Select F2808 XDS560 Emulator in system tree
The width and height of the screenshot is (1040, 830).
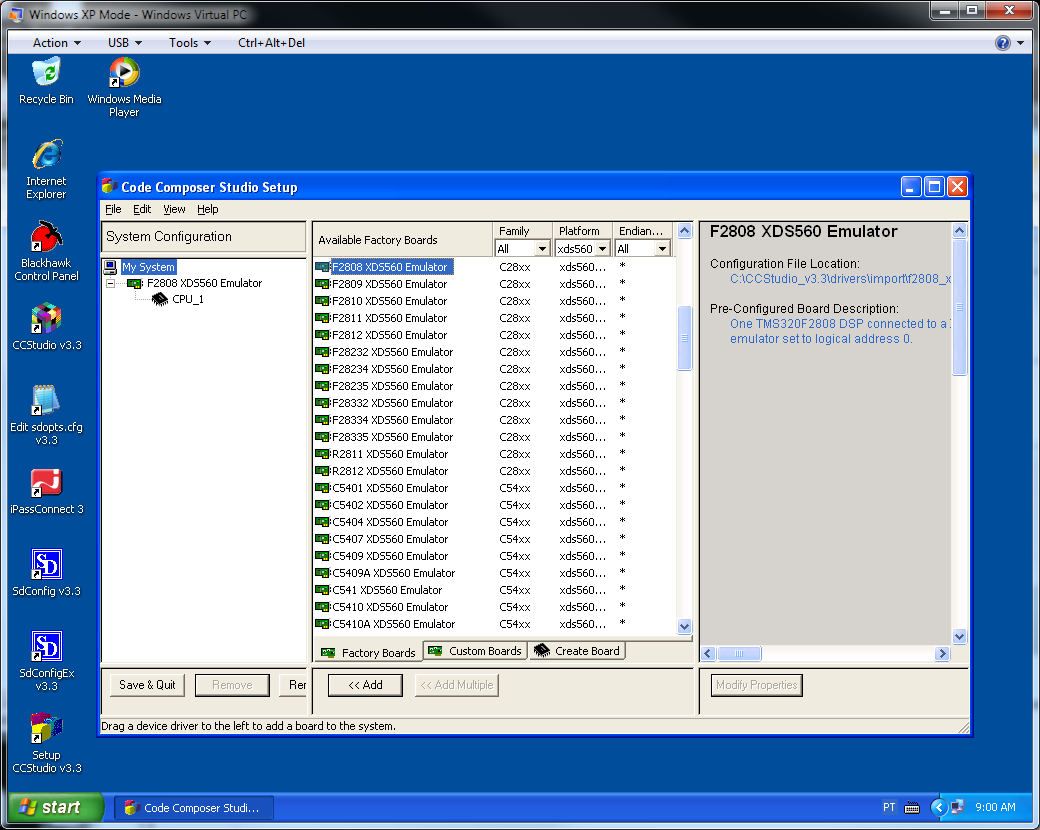tap(204, 283)
